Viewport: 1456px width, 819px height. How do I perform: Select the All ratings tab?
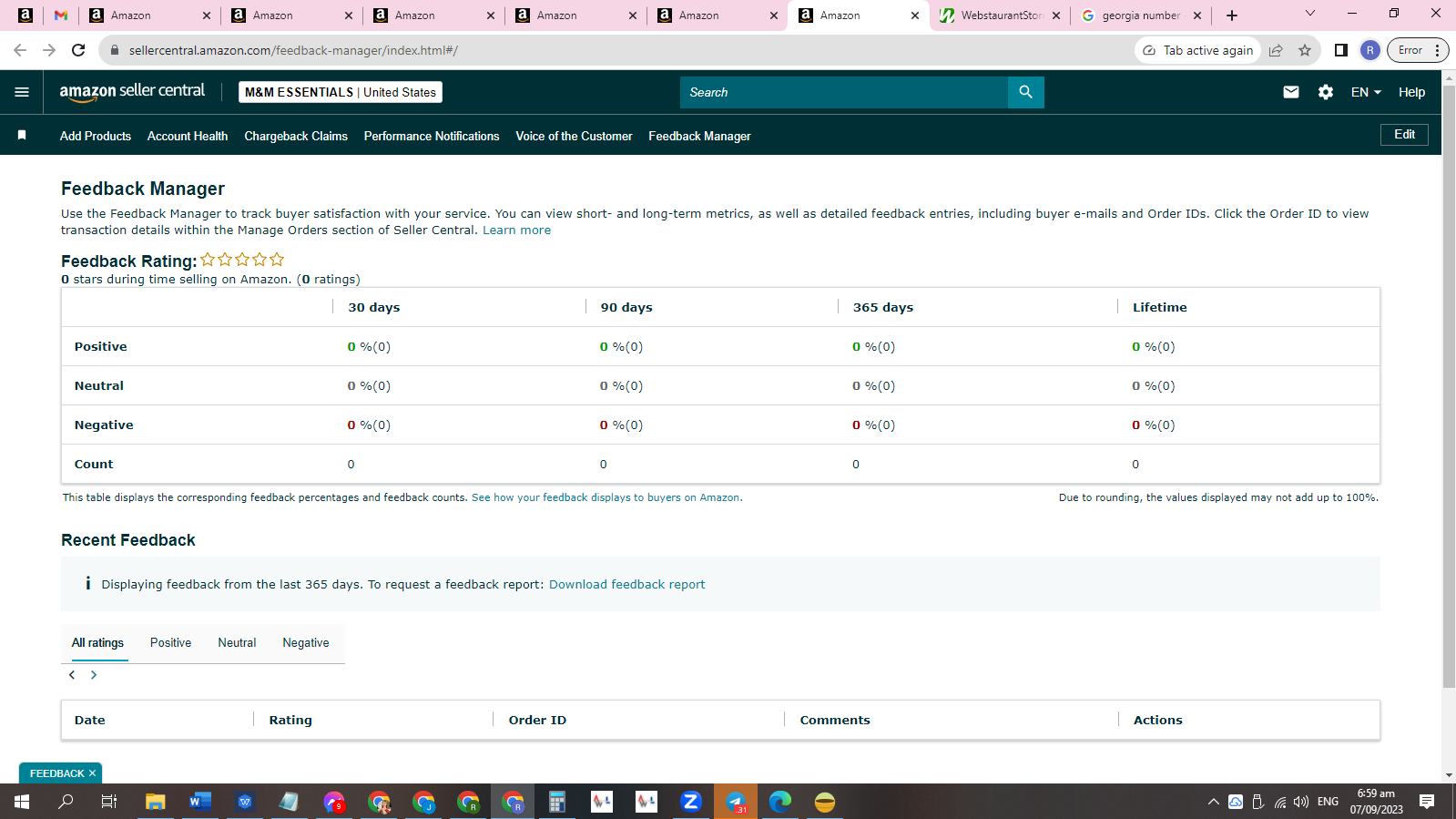pos(97,642)
